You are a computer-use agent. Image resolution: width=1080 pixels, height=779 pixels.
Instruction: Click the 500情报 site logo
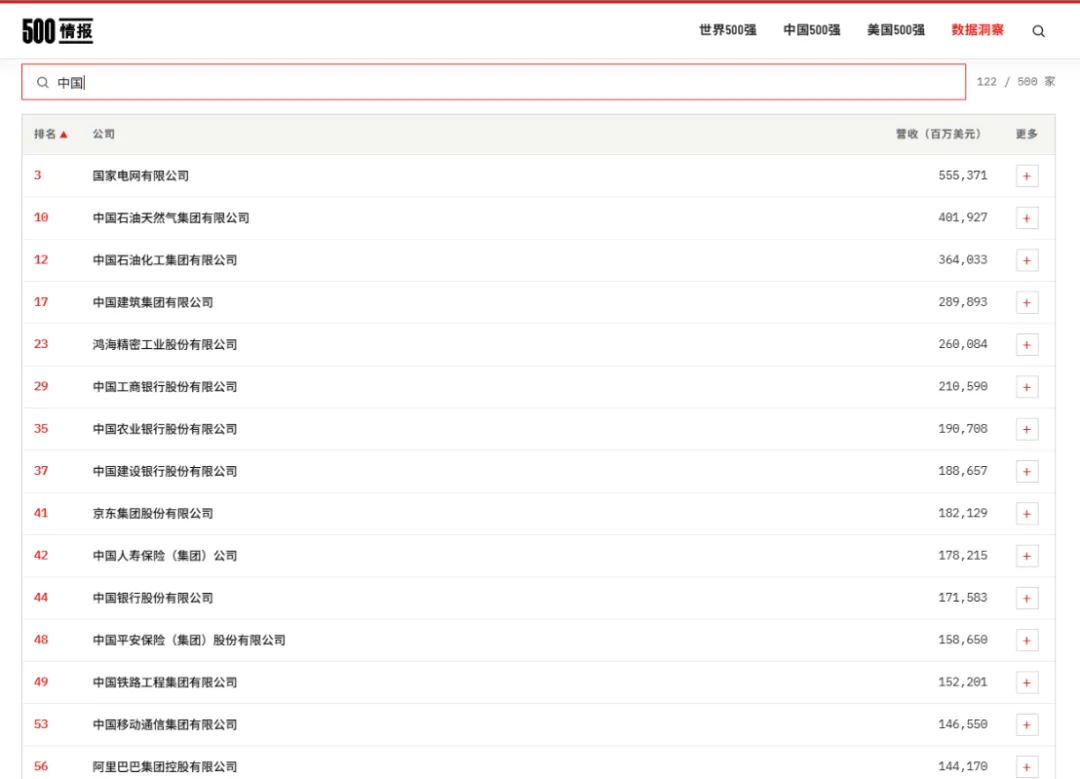pyautogui.click(x=58, y=30)
